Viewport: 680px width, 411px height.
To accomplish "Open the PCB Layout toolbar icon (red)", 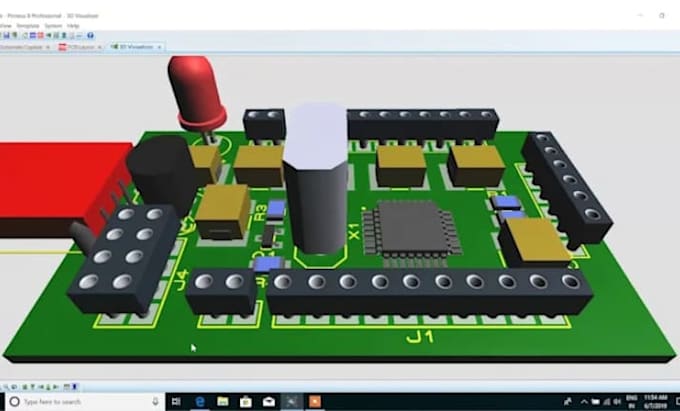I will click(x=41, y=36).
